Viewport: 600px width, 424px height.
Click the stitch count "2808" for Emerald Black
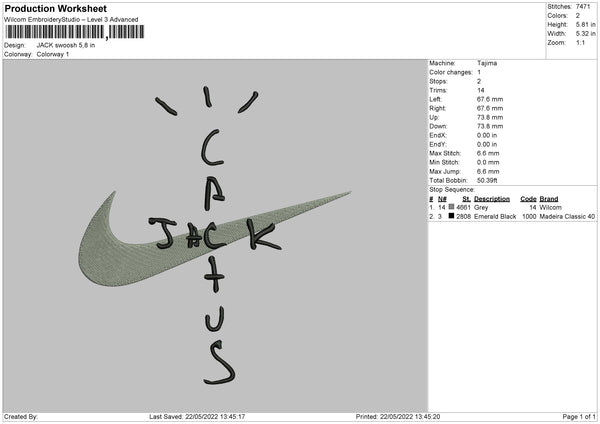coord(463,217)
